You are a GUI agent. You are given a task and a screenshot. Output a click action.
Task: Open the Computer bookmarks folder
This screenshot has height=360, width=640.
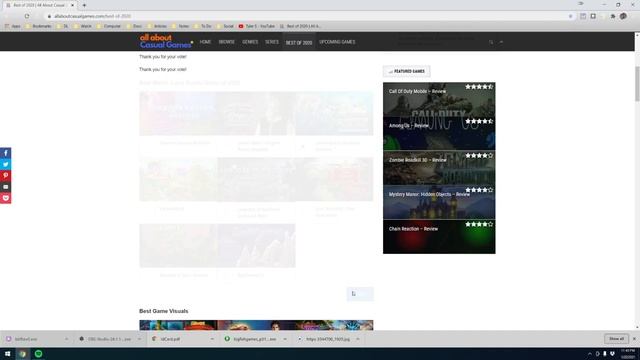coord(108,26)
